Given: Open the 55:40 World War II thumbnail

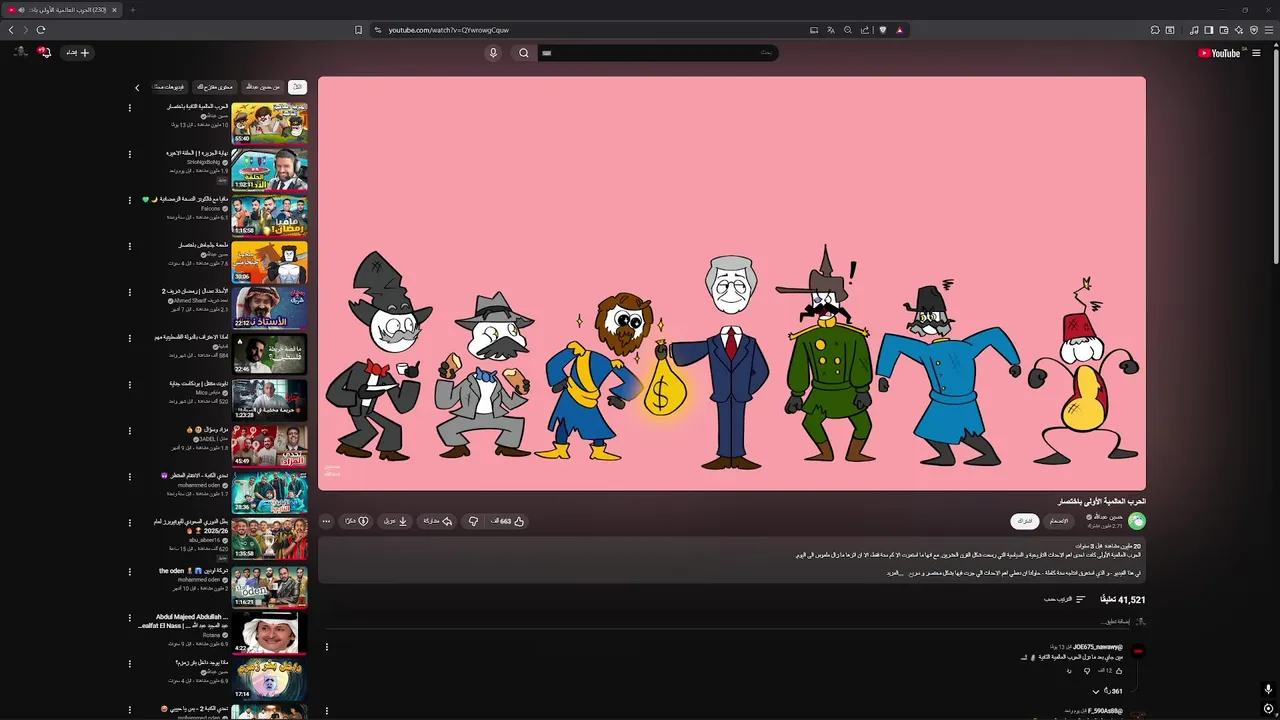Looking at the screenshot, I should pos(270,123).
